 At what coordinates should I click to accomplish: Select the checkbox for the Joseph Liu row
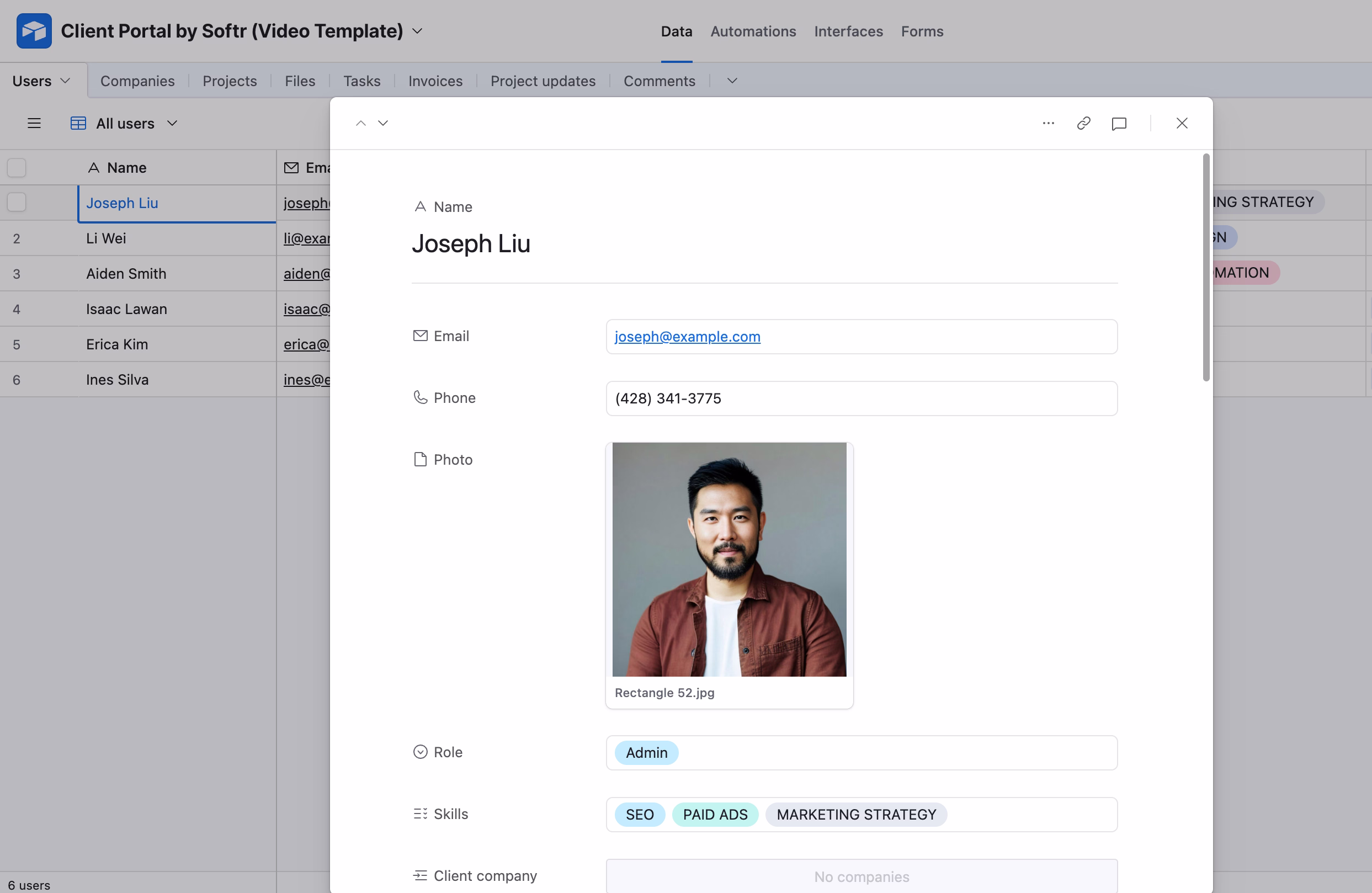click(x=16, y=202)
